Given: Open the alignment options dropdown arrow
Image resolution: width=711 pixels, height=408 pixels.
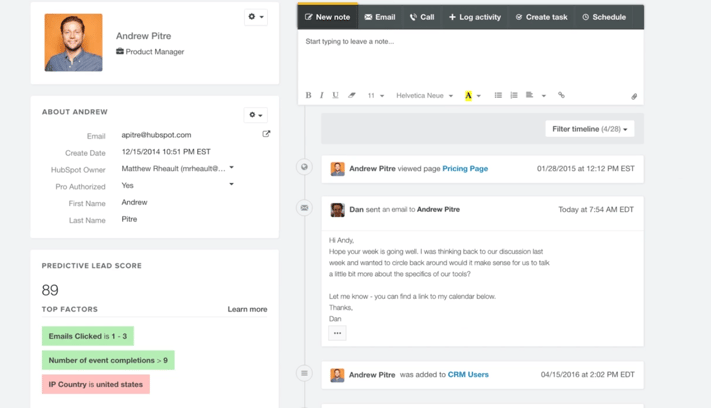Looking at the screenshot, I should coord(544,96).
